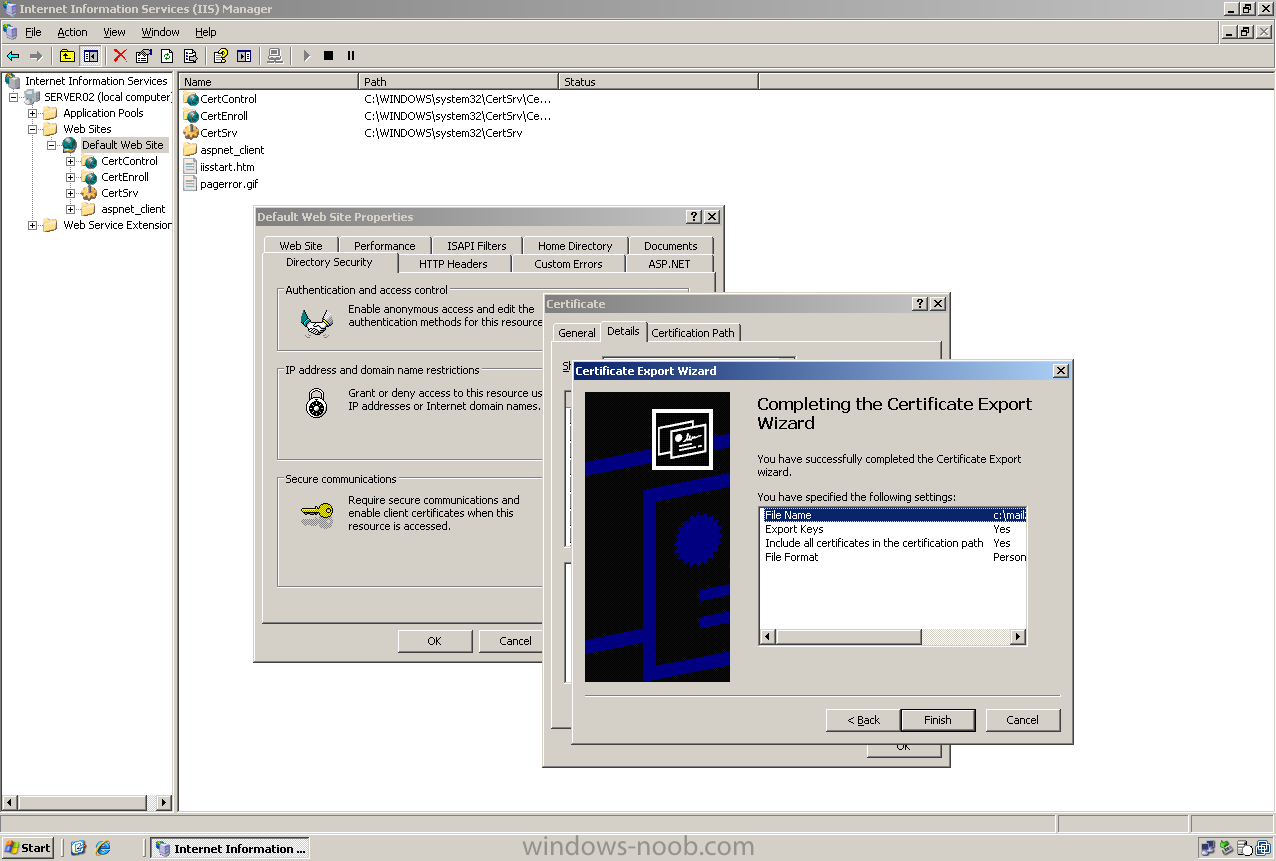Click the SERVER02 computer icon in the tree
Image resolution: width=1276 pixels, height=861 pixels.
(32, 97)
